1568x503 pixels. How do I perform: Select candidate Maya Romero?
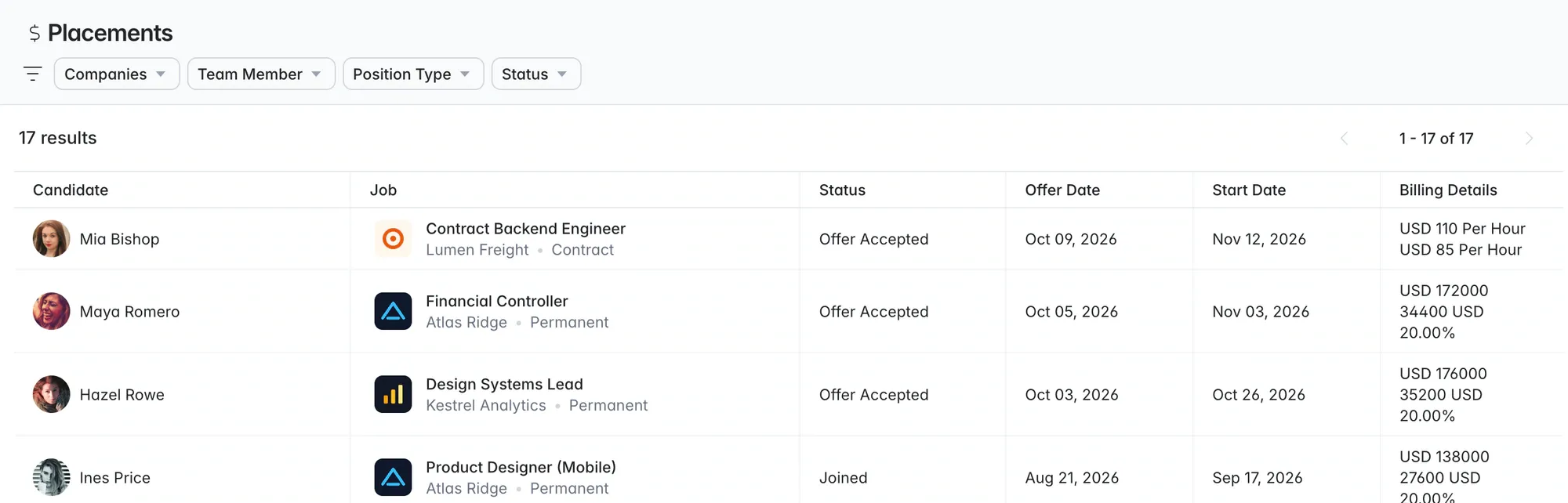[129, 311]
